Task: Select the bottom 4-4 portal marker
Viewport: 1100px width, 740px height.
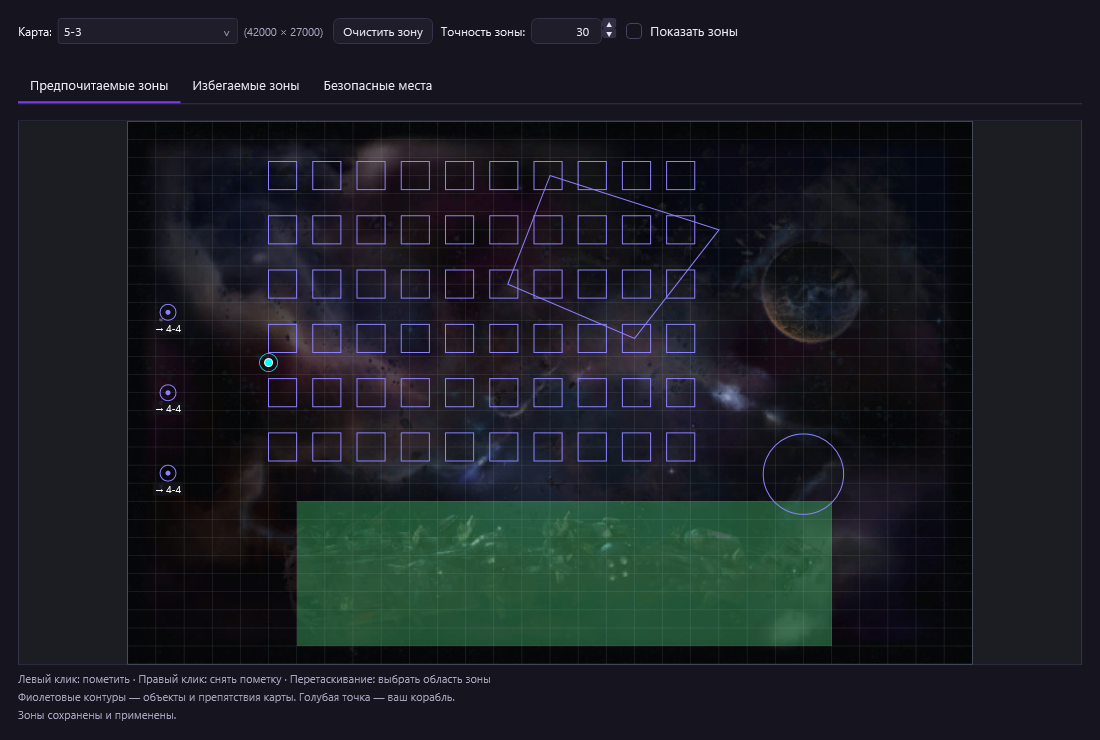Action: pyautogui.click(x=168, y=473)
